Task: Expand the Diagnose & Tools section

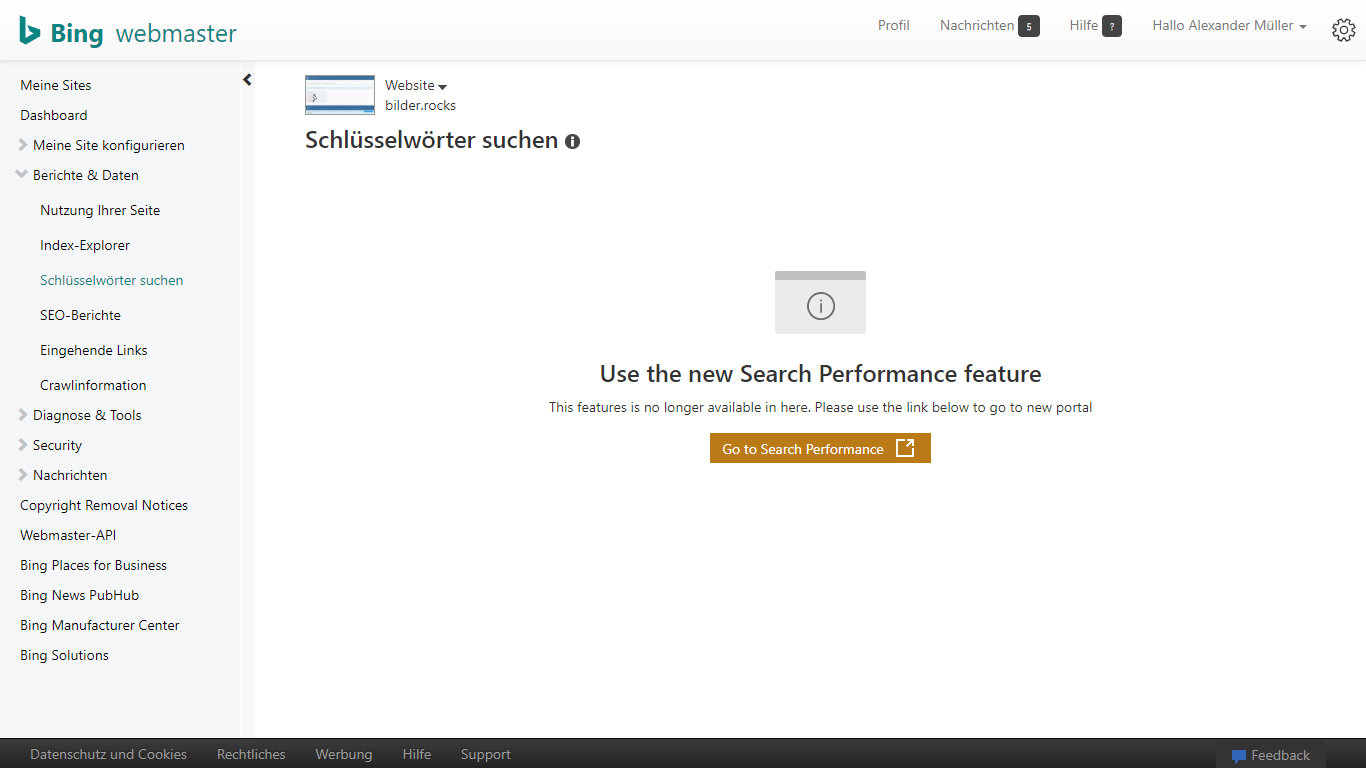Action: pyautogui.click(x=23, y=415)
